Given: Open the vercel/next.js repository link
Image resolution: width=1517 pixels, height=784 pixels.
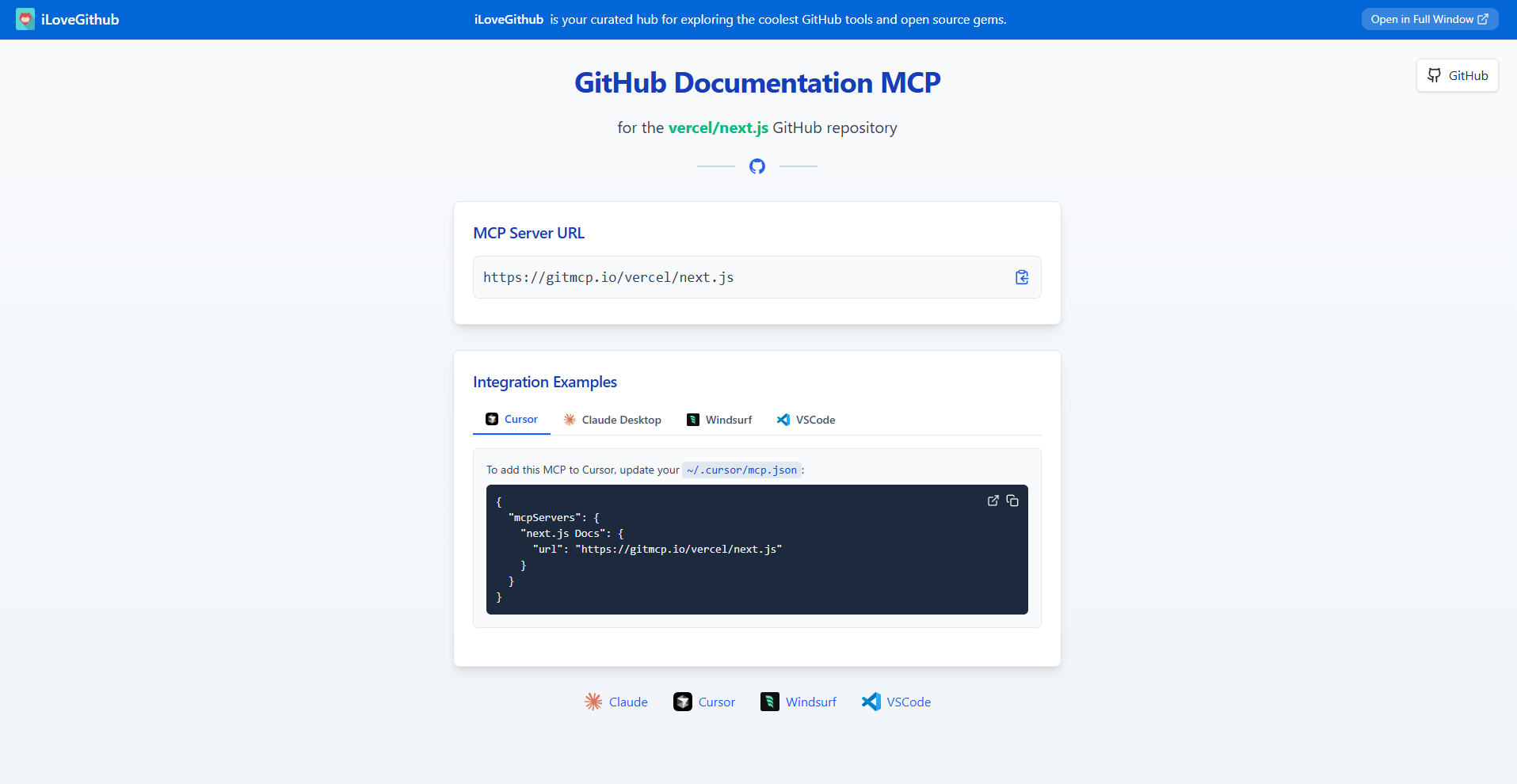Looking at the screenshot, I should point(718,127).
